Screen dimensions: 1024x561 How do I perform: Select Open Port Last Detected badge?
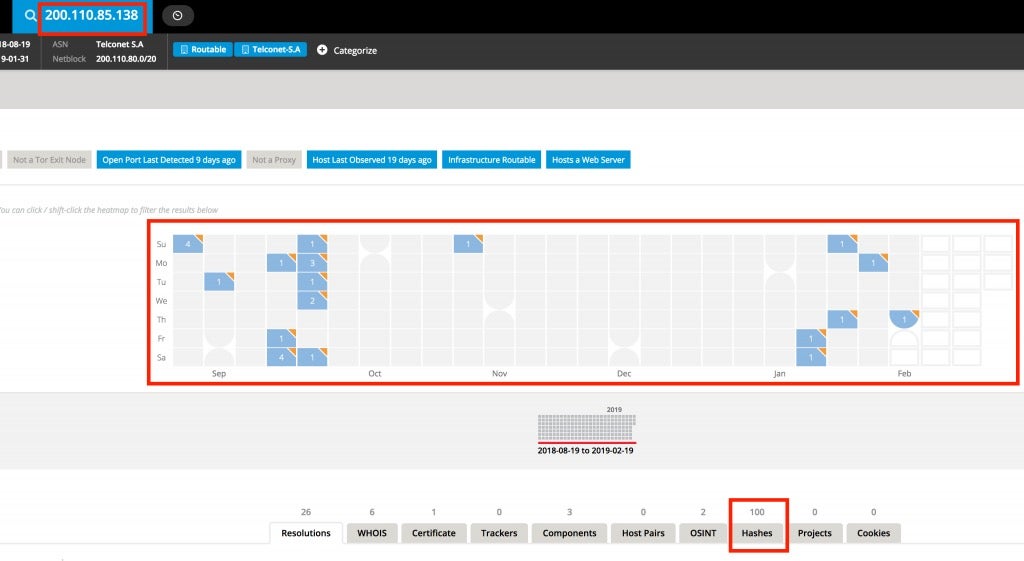tap(169, 160)
